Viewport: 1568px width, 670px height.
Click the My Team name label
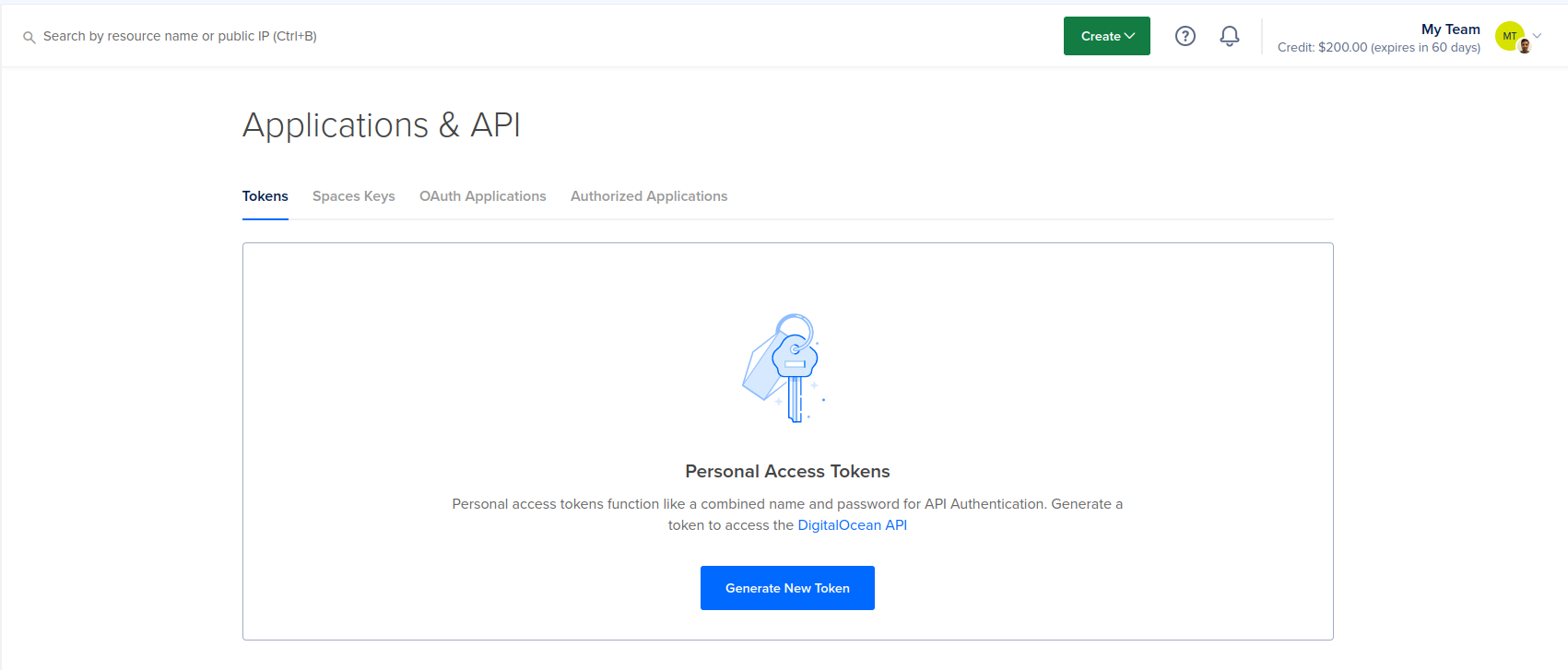[x=1450, y=29]
